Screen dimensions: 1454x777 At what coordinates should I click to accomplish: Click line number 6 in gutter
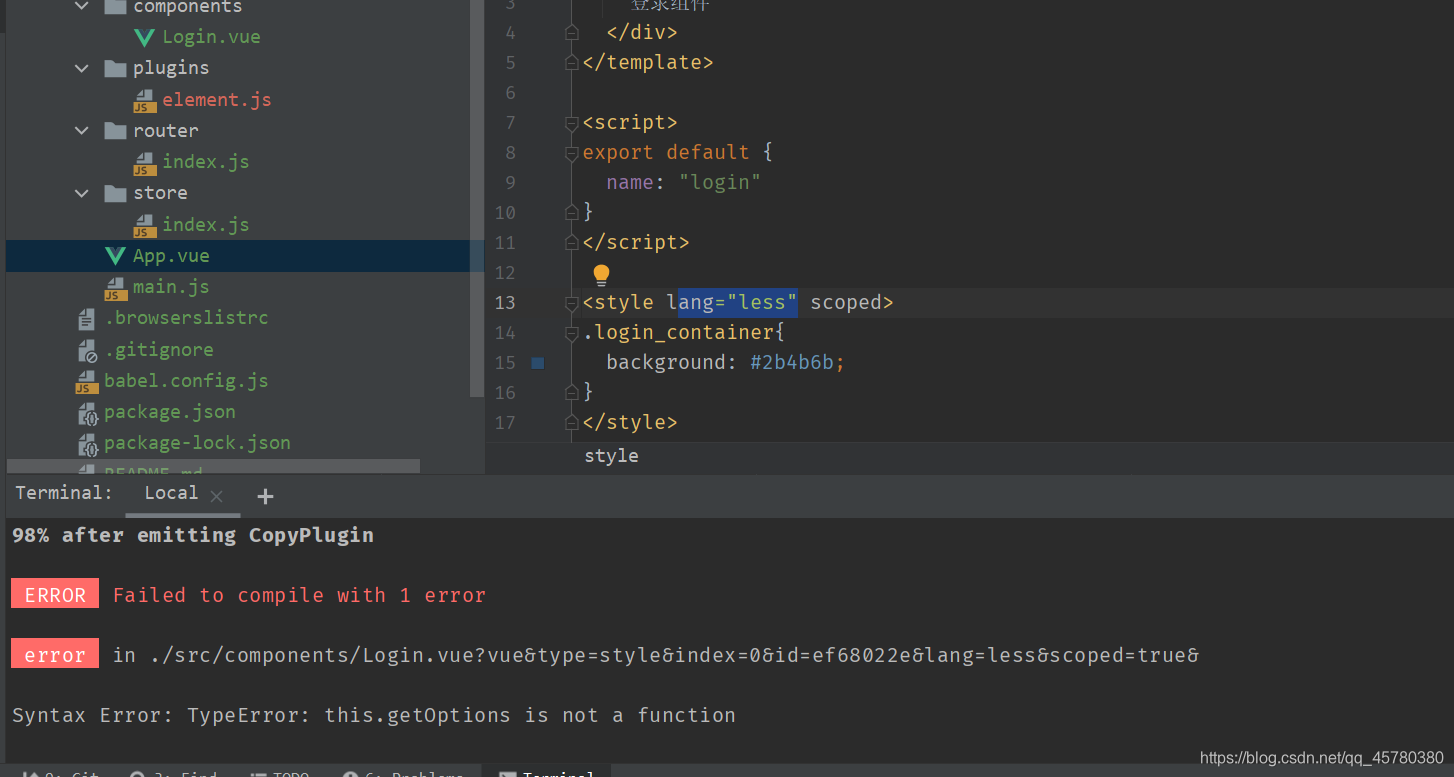click(511, 92)
